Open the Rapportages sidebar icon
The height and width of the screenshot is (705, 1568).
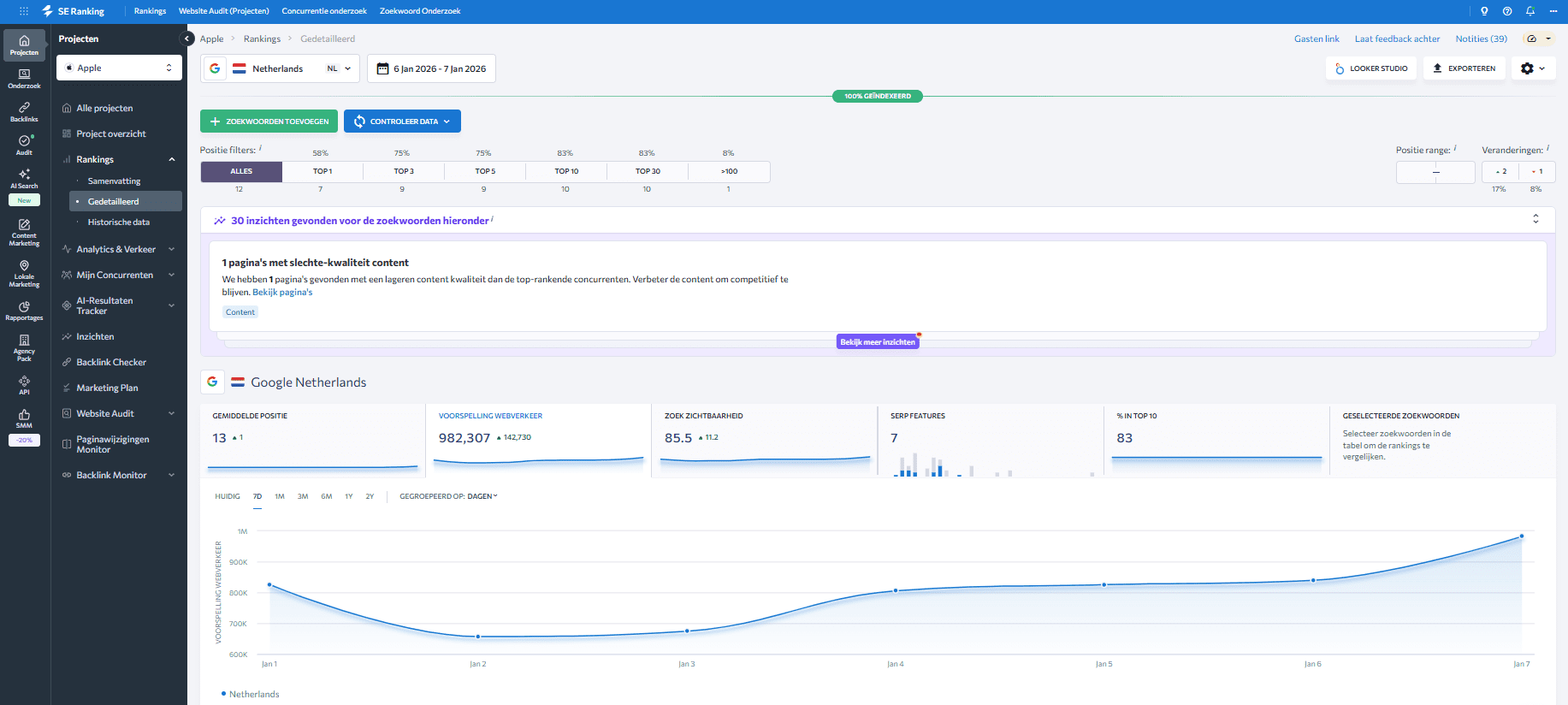click(x=24, y=311)
